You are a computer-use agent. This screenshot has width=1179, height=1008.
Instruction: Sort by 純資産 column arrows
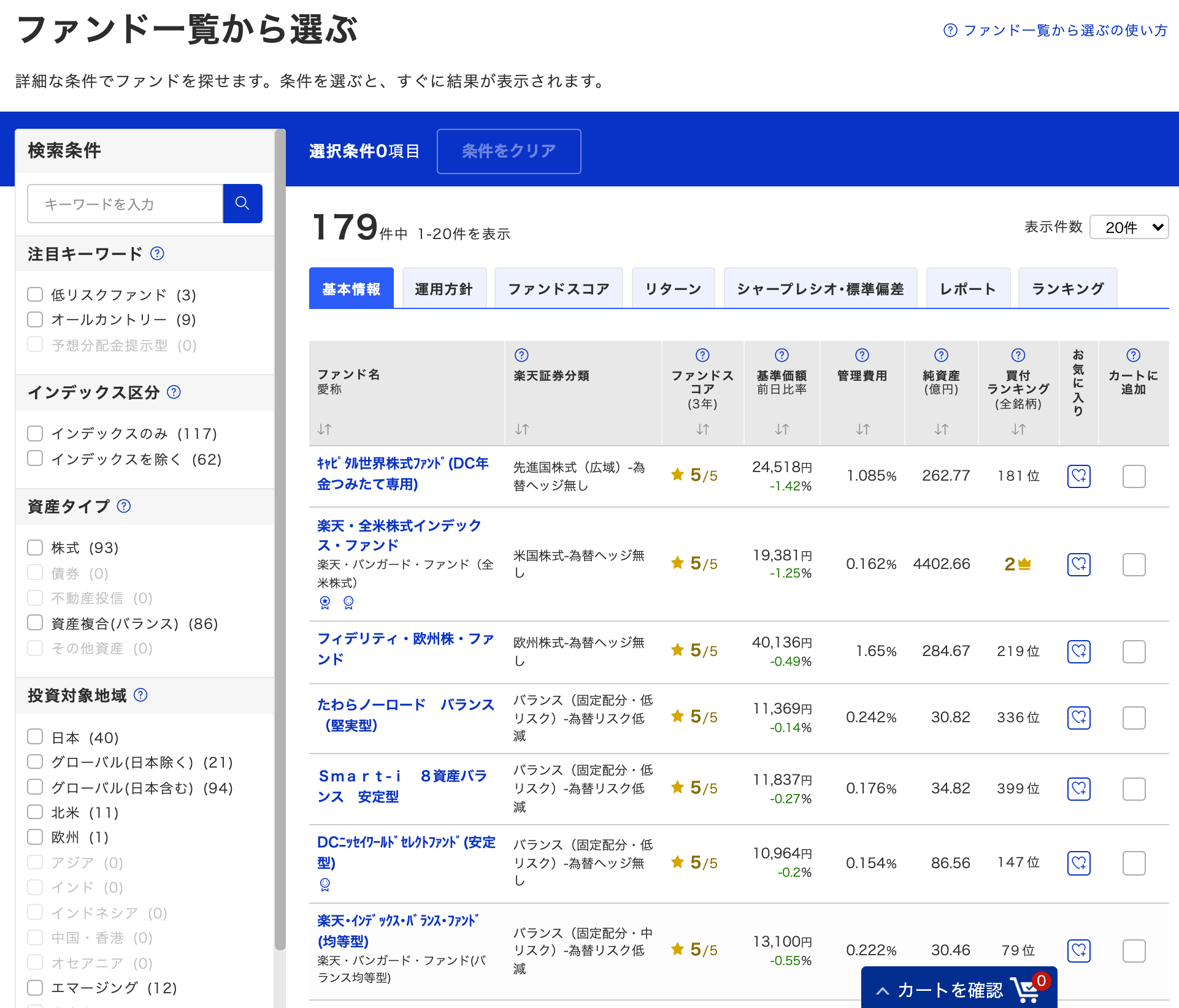coord(942,429)
